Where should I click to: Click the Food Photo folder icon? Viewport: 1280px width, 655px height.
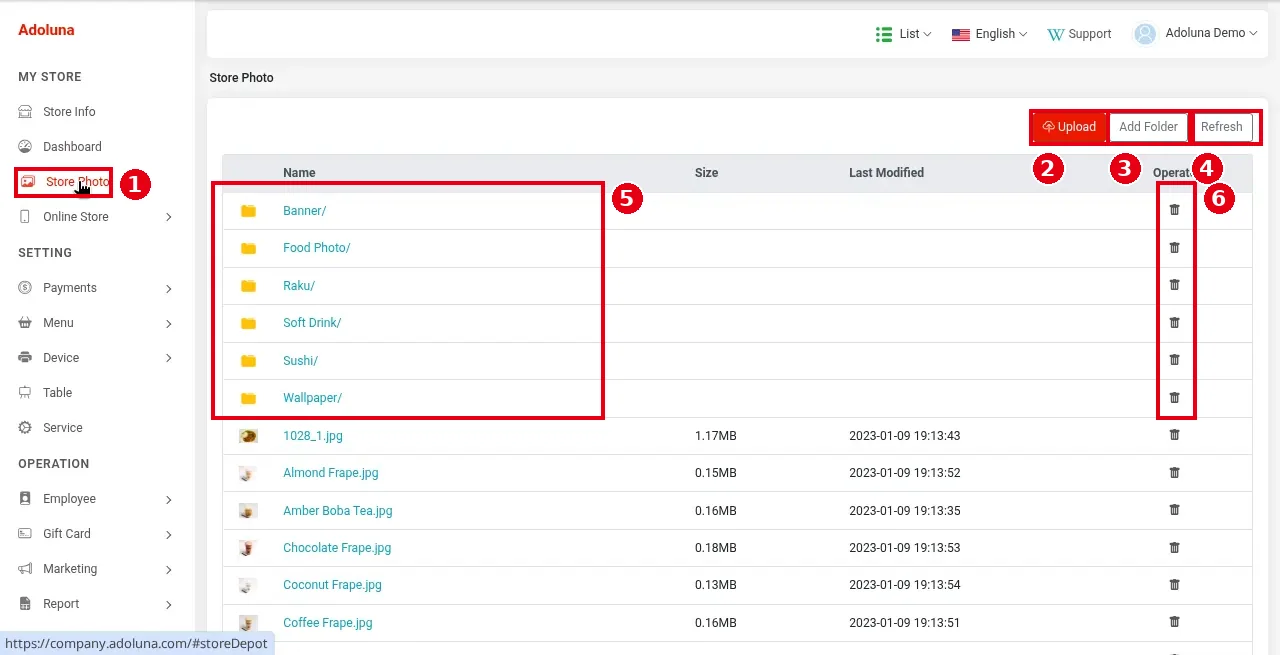tap(248, 248)
